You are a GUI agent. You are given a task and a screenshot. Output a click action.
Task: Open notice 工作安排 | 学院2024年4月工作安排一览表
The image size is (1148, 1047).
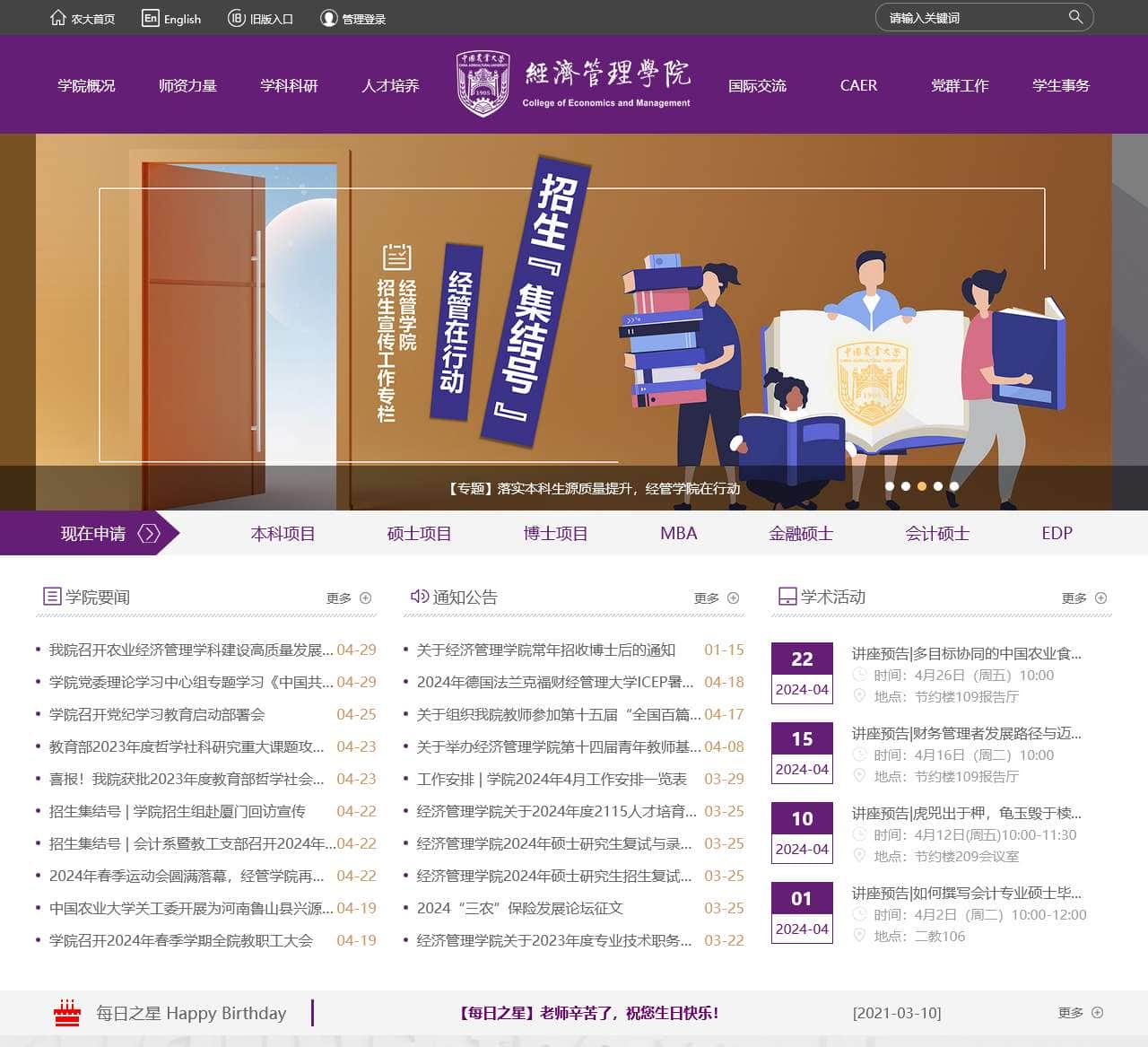pos(552,780)
